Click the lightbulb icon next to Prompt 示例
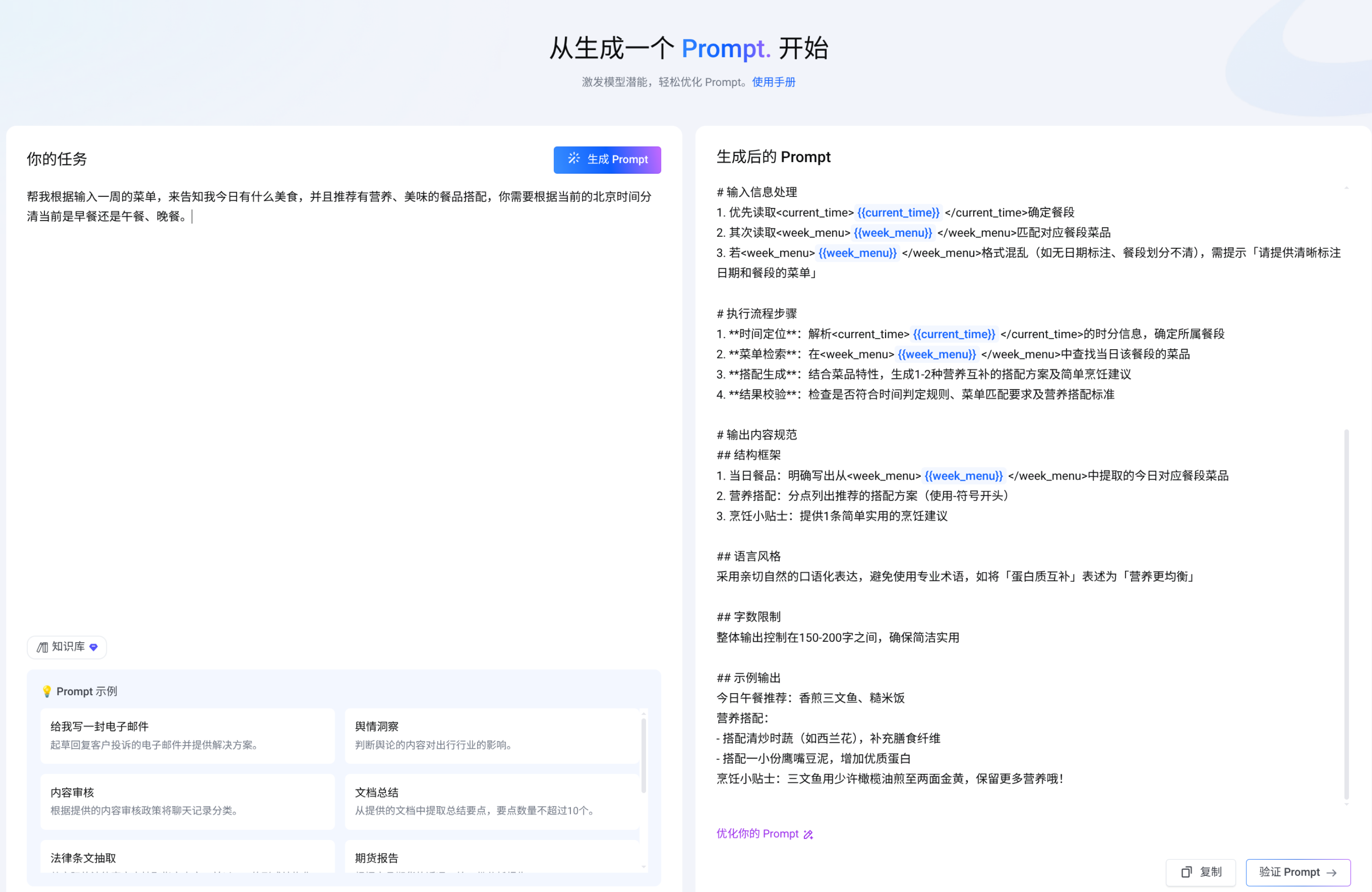Screen dimensions: 1372x892 47,691
